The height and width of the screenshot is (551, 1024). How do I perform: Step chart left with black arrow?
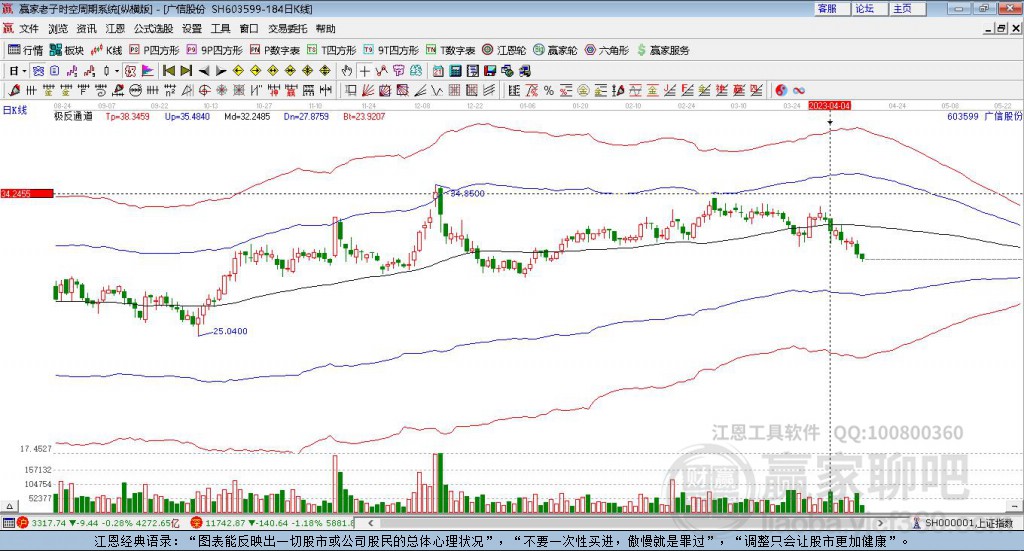click(204, 71)
